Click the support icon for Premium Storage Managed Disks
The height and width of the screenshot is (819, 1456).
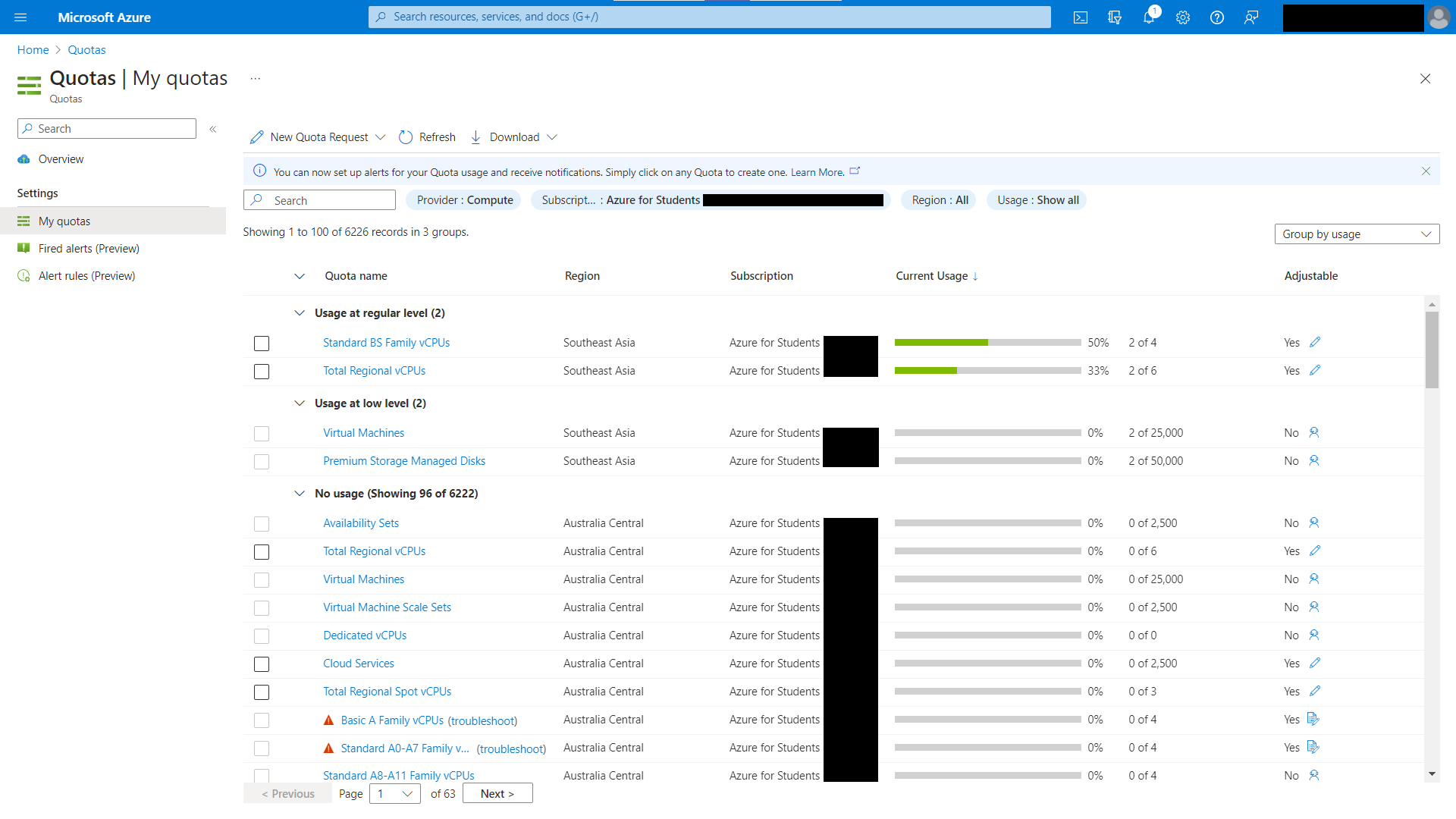pos(1314,461)
